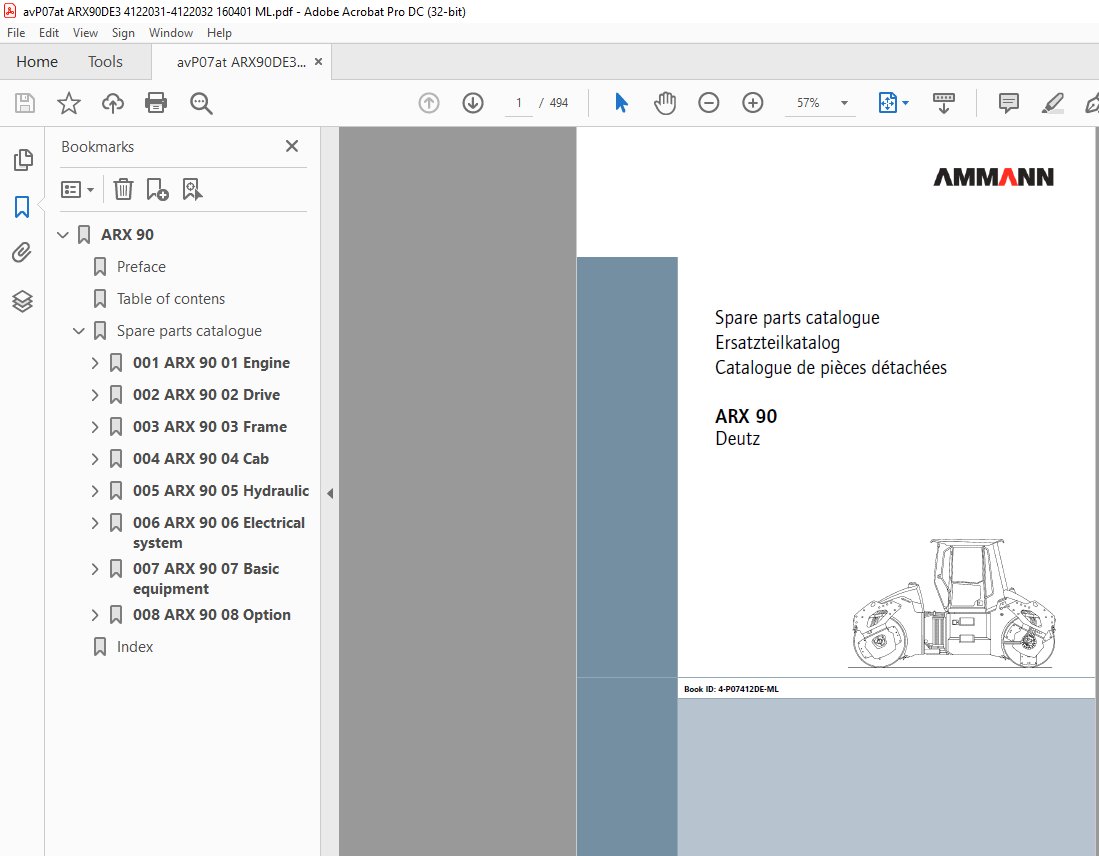Open the Window menu

(x=171, y=33)
